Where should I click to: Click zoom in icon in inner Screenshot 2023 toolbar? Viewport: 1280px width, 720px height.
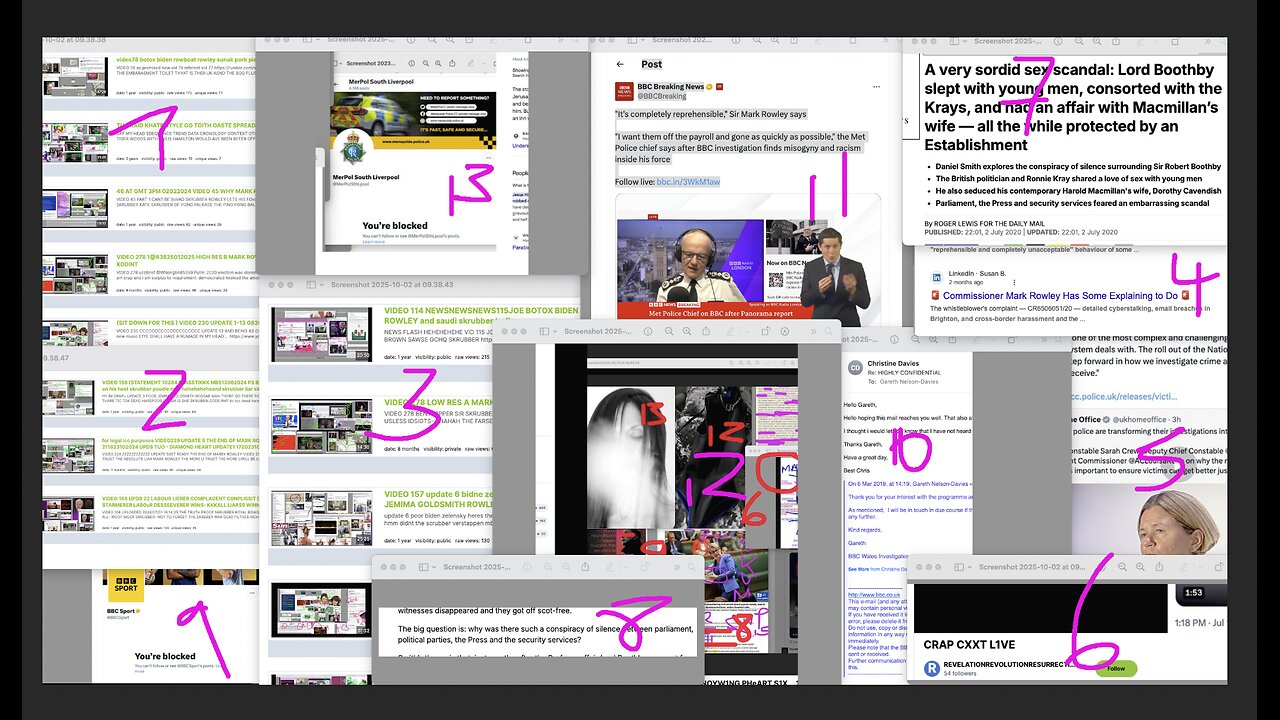click(438, 63)
